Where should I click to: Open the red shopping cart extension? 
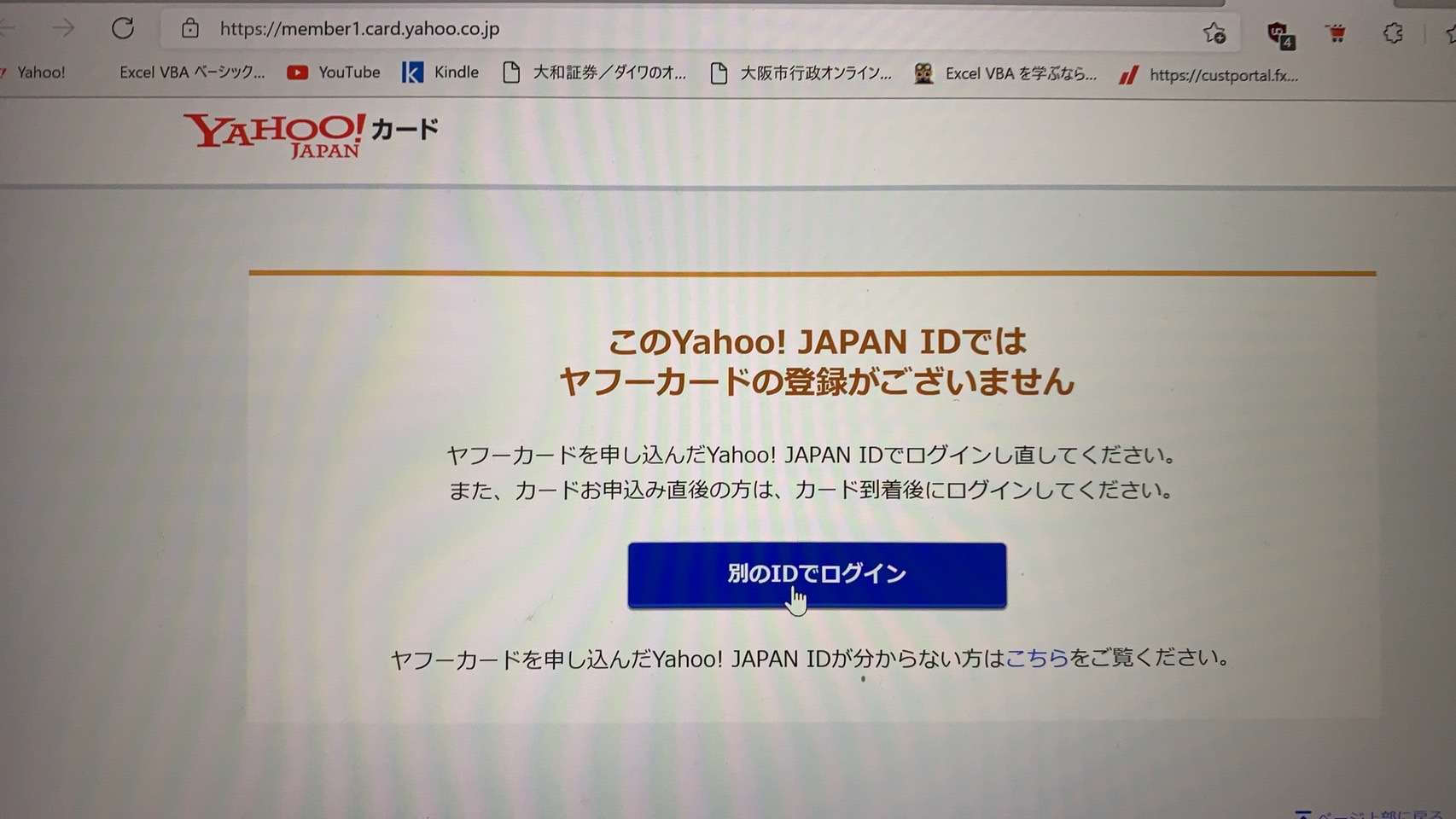[1337, 33]
